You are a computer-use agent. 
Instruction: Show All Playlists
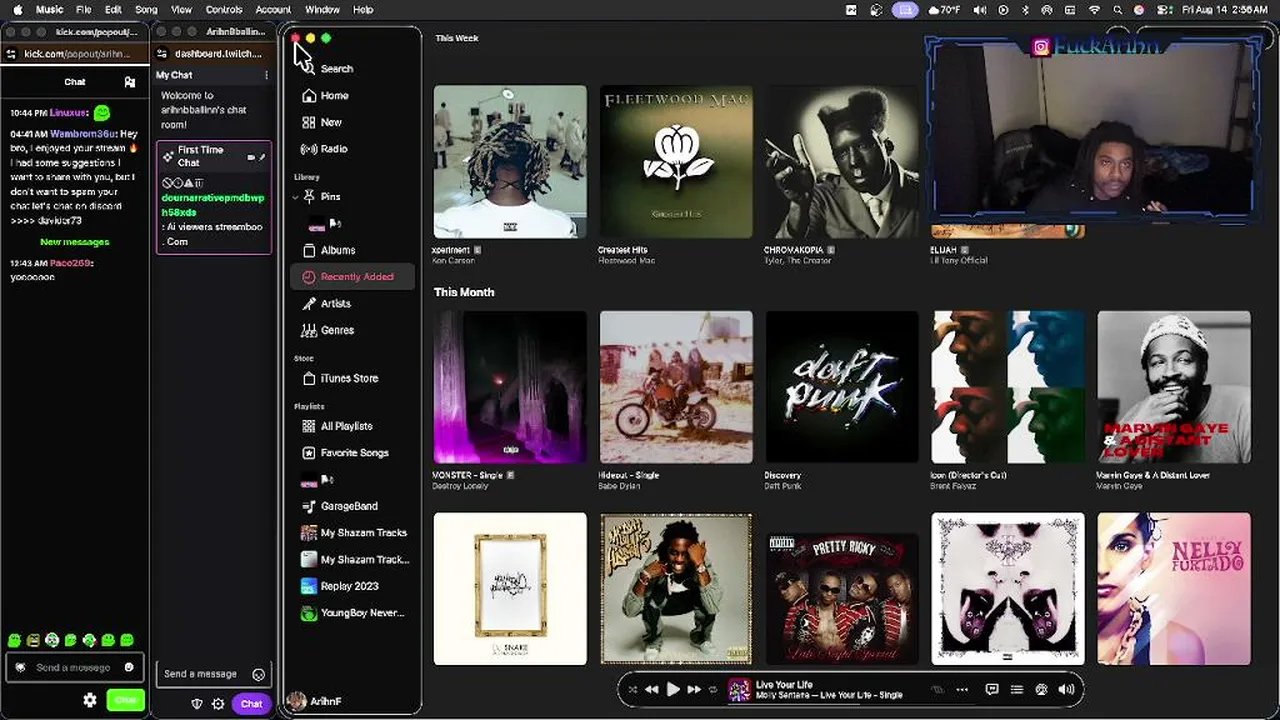click(353, 426)
